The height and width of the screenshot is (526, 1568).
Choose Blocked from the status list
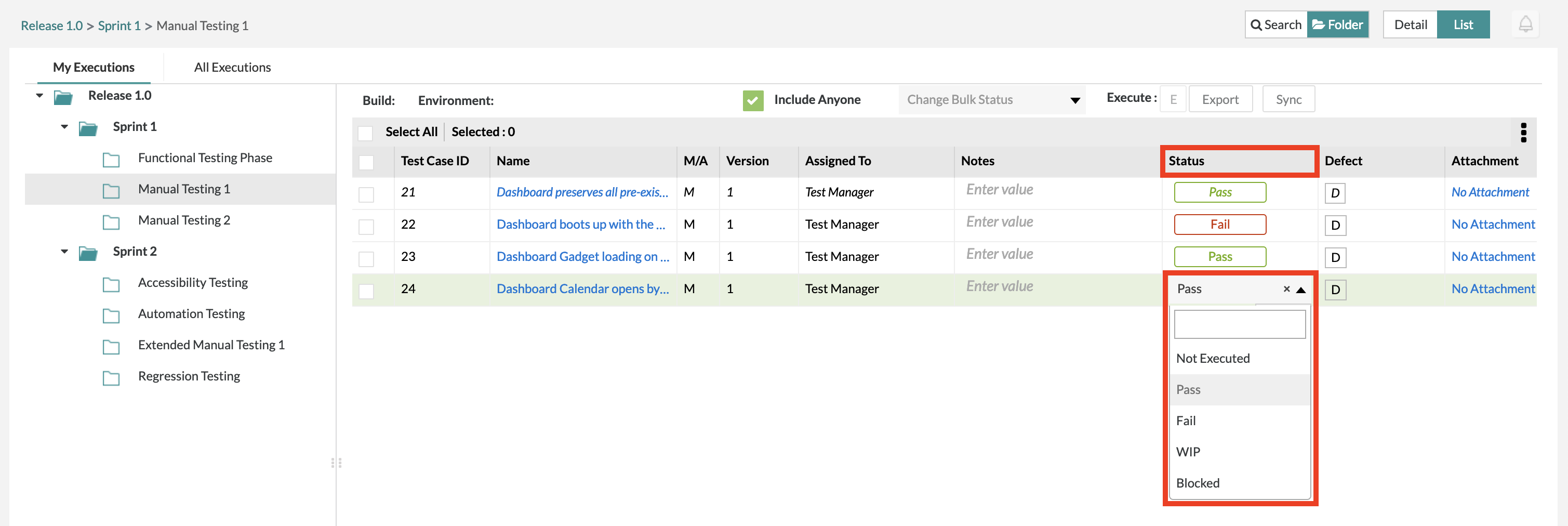pyautogui.click(x=1239, y=483)
